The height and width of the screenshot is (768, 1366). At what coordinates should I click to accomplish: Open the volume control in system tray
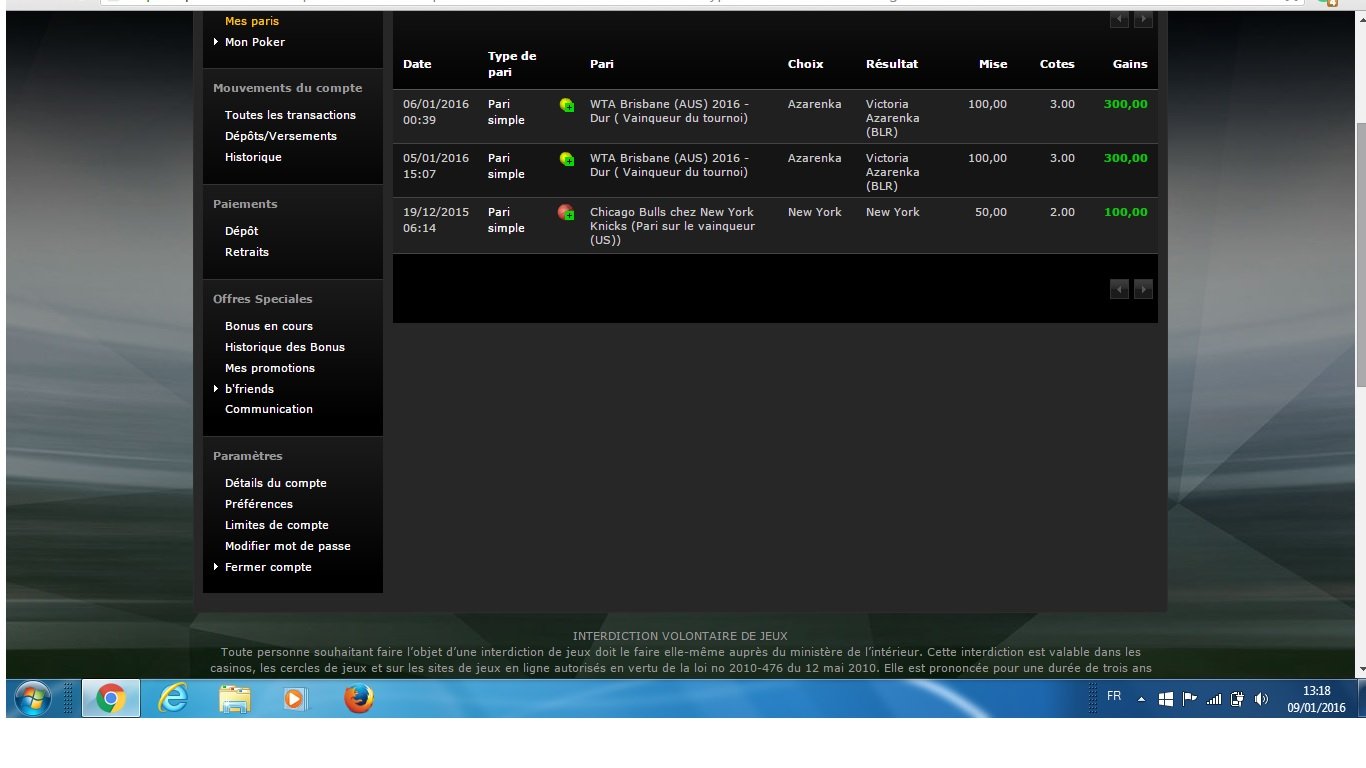[1261, 699]
